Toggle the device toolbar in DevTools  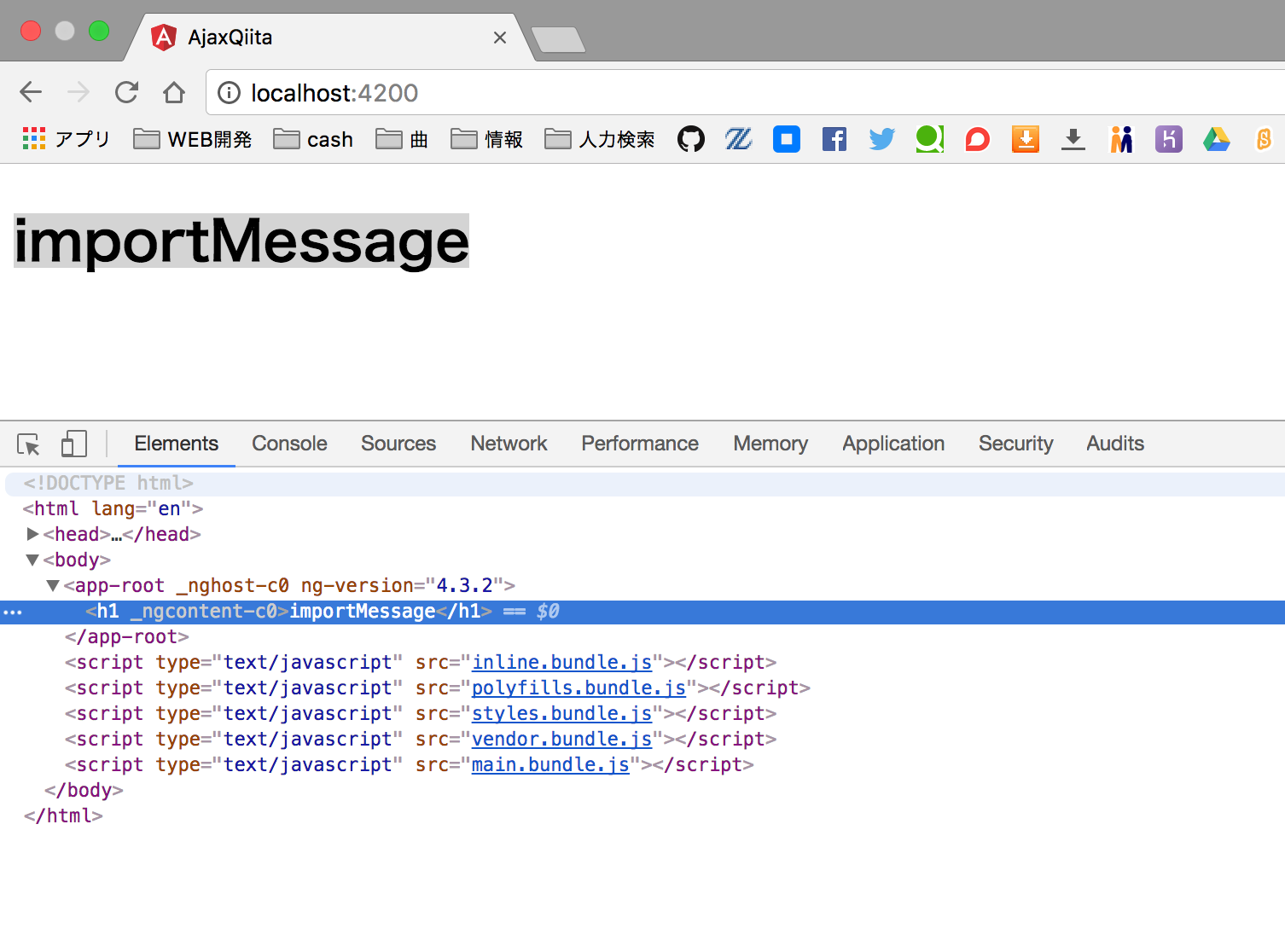74,444
